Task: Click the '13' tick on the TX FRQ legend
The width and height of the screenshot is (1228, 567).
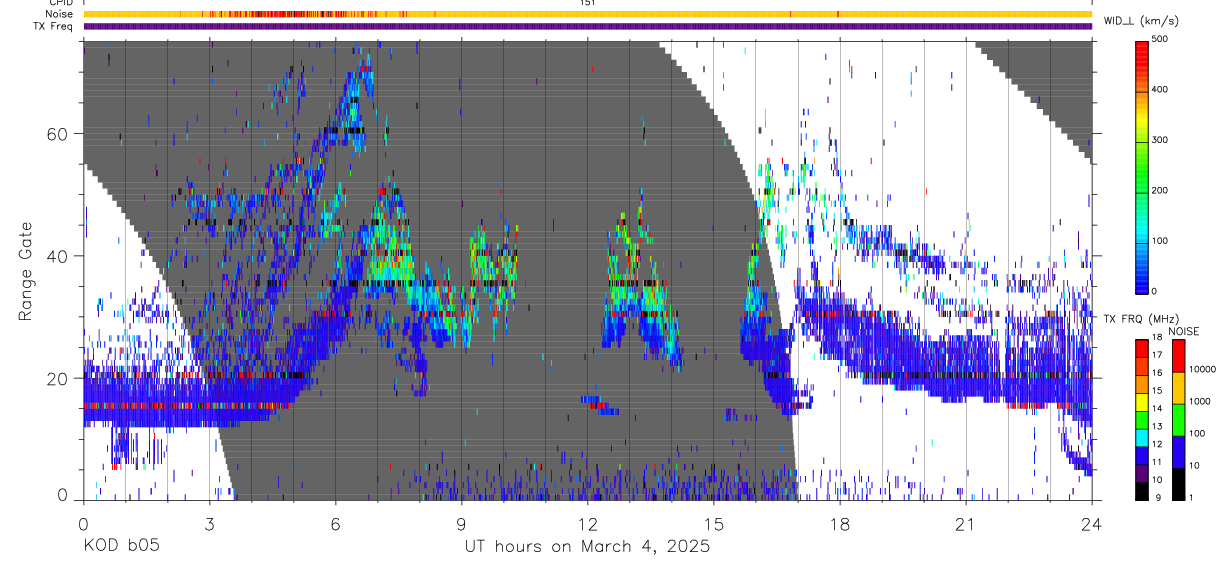Action: (1157, 426)
